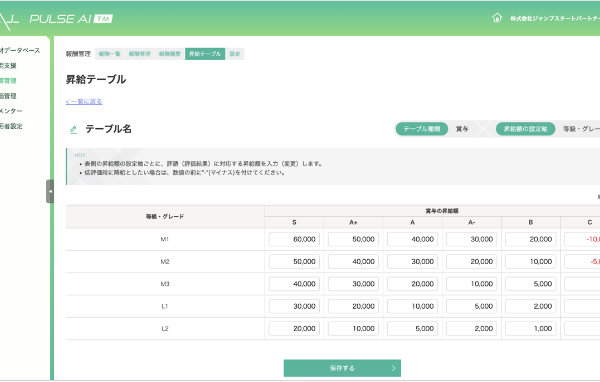Image resolution: width=600 pixels, height=382 pixels.
Task: Edit M2 row A+ value 40,000
Action: pyautogui.click(x=353, y=261)
